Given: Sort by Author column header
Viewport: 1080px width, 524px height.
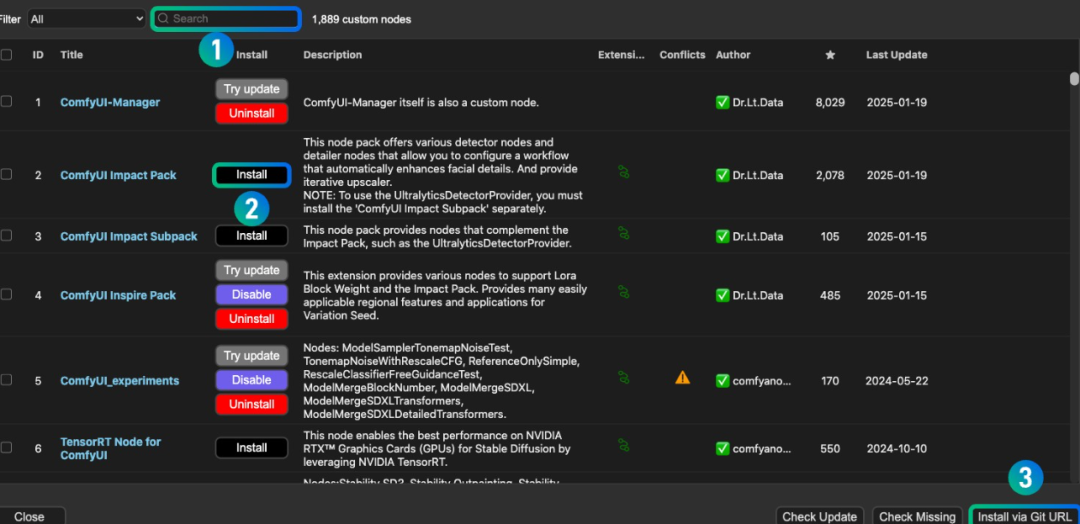Looking at the screenshot, I should tap(733, 55).
